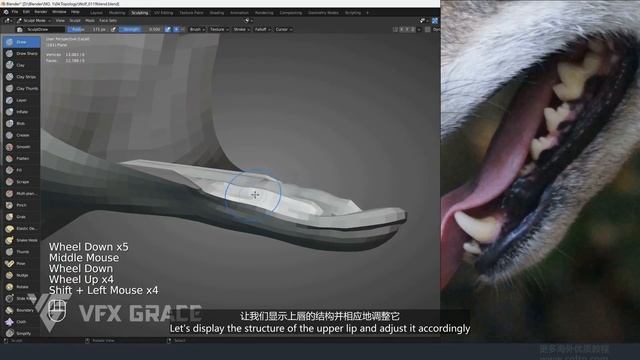Add a new workspace with plus tab

pos(367,13)
